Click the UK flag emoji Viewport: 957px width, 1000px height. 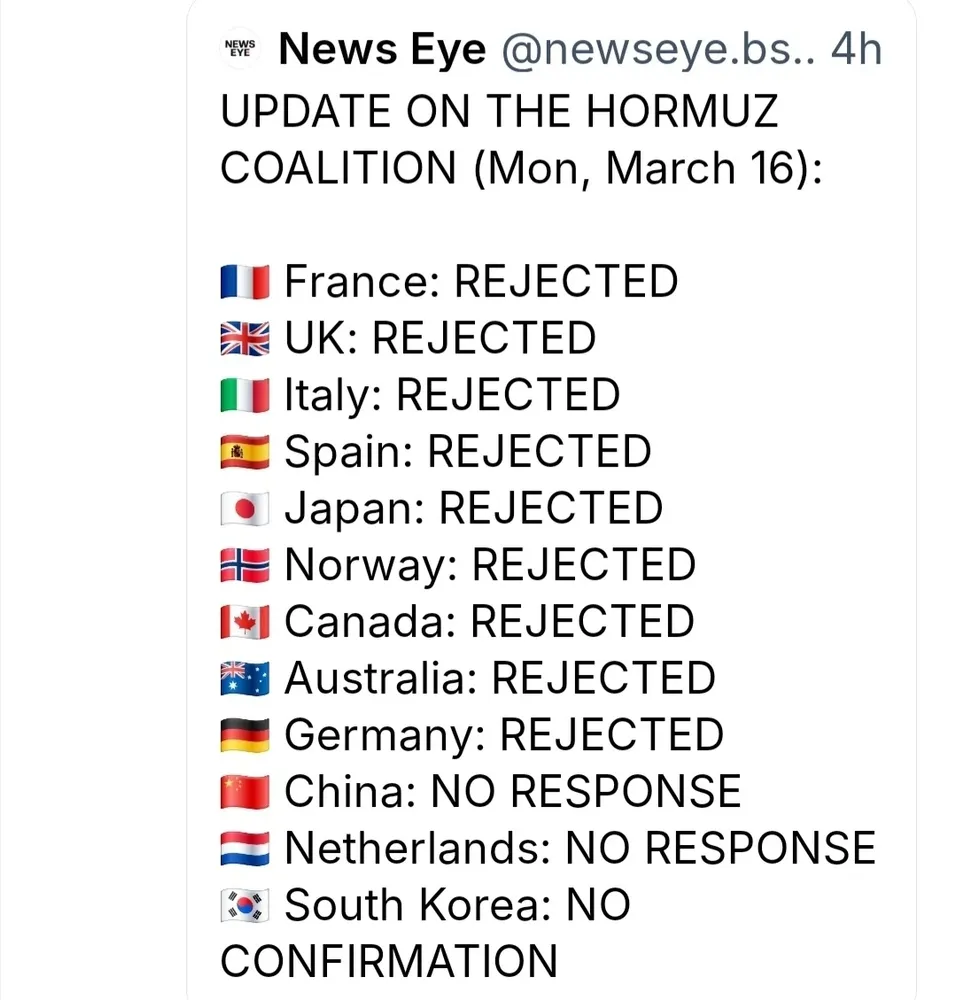tap(245, 339)
